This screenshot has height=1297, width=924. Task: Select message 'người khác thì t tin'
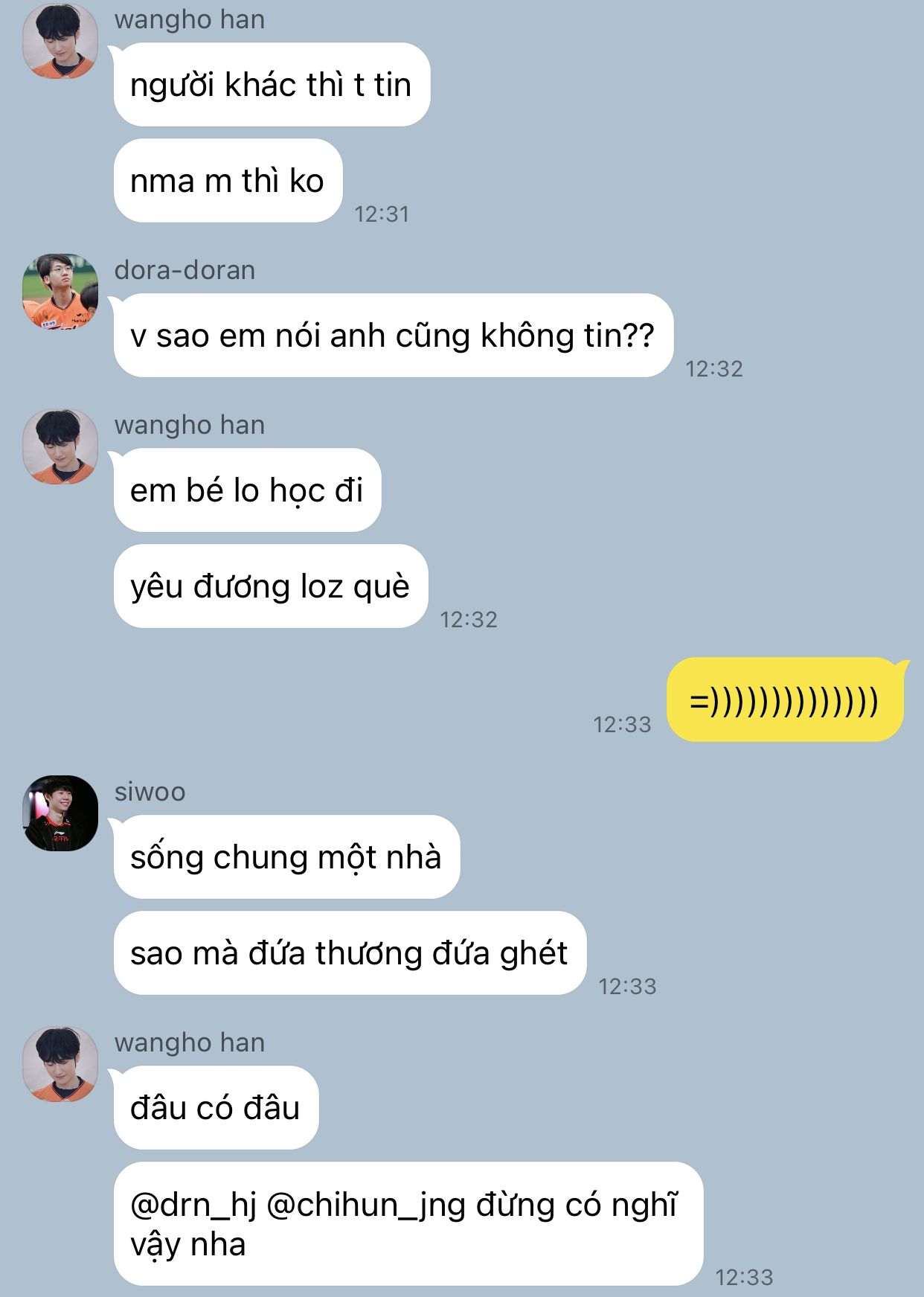[272, 84]
